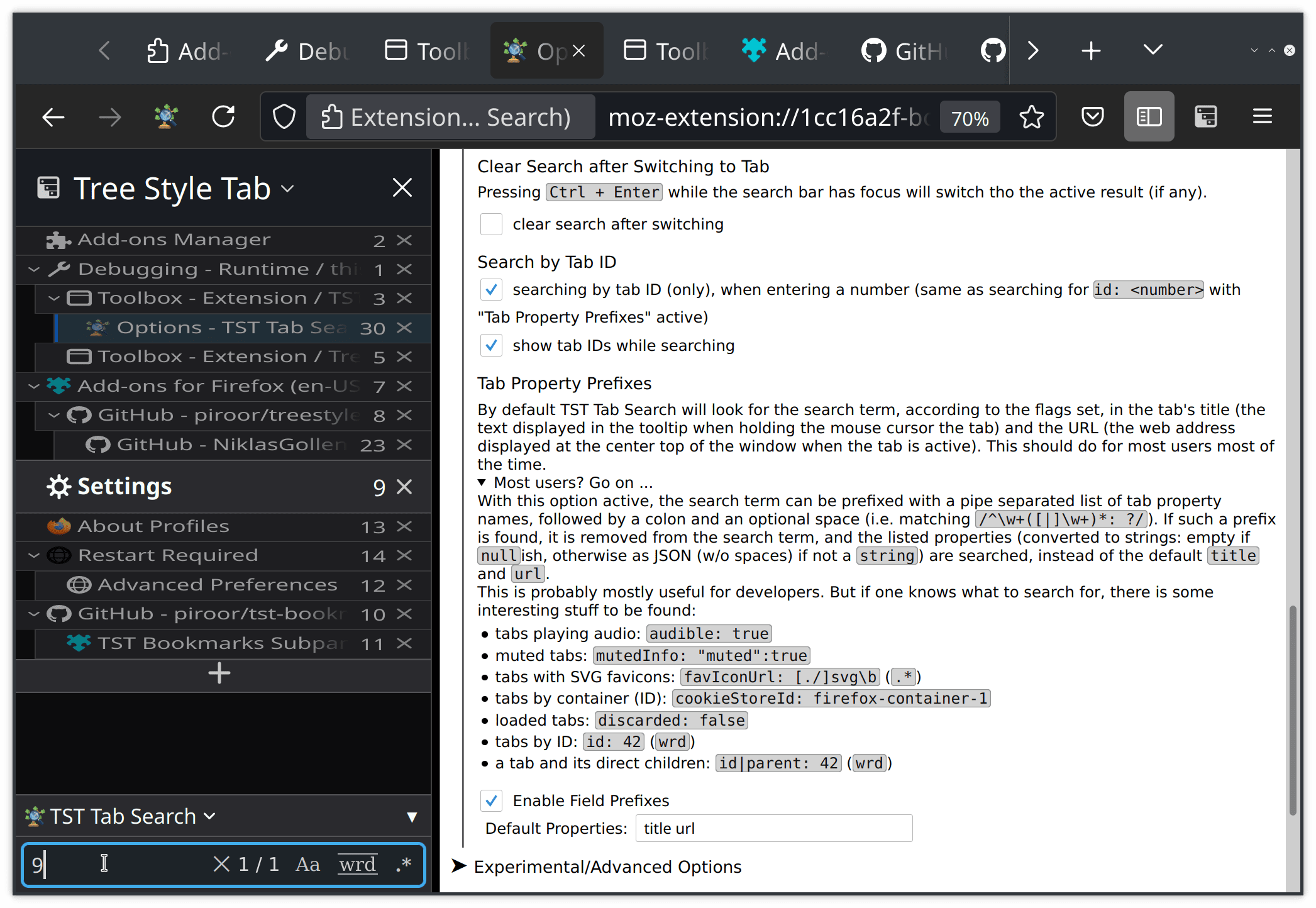Click the TST Tab Search icon near back button
1316x908 pixels.
167,118
